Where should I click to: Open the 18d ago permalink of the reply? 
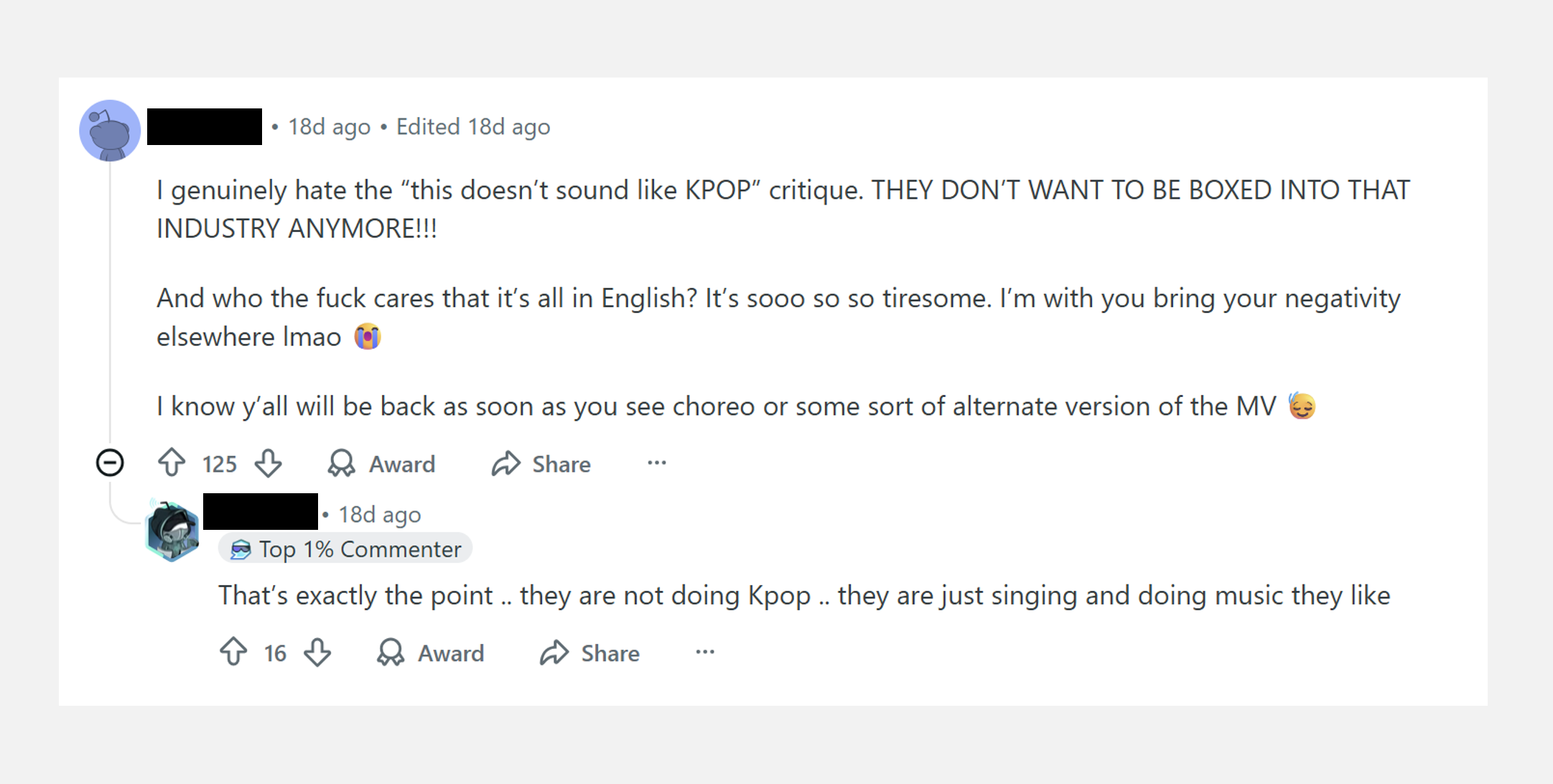(379, 514)
